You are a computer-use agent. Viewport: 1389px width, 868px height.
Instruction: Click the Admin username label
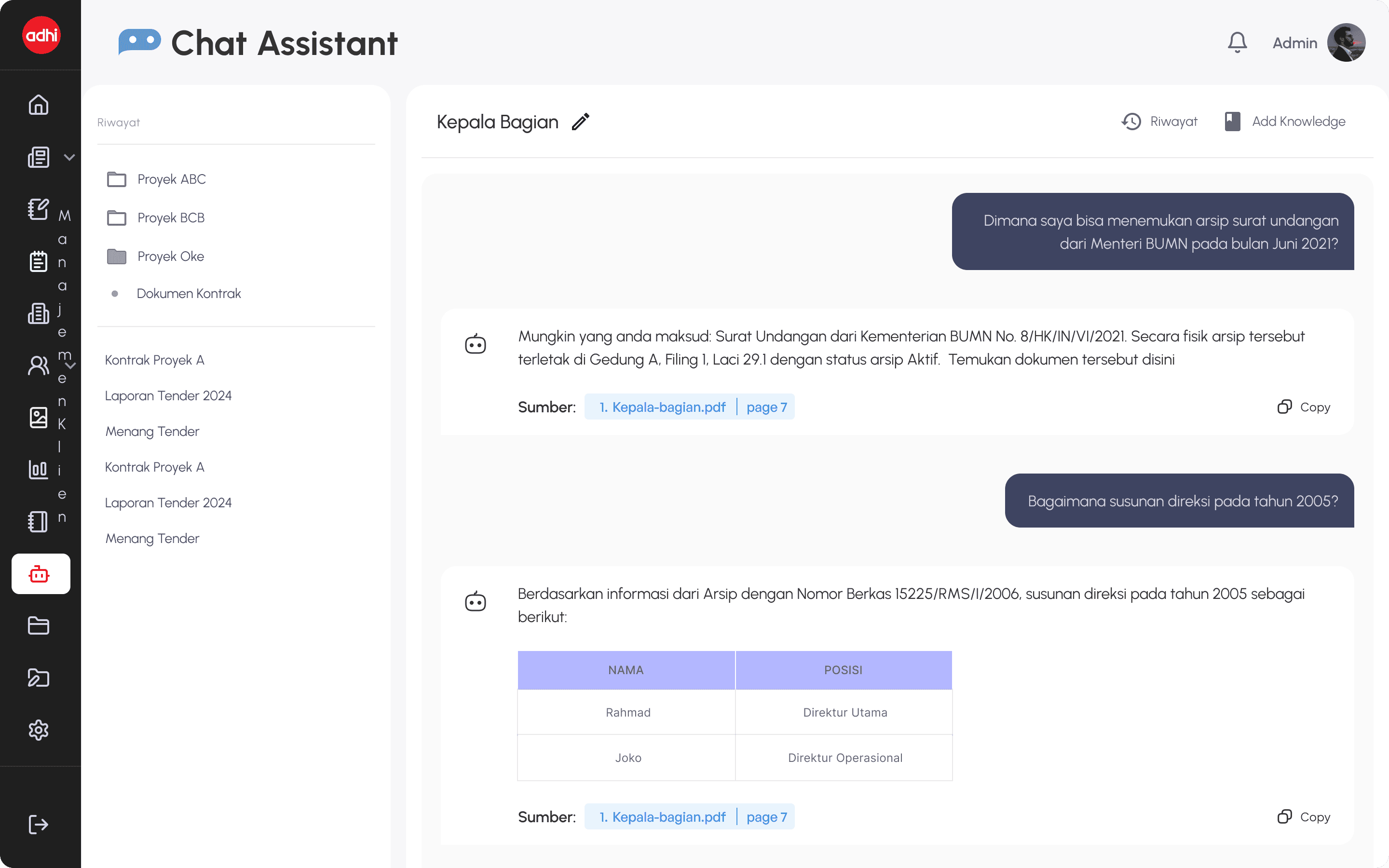coord(1295,43)
